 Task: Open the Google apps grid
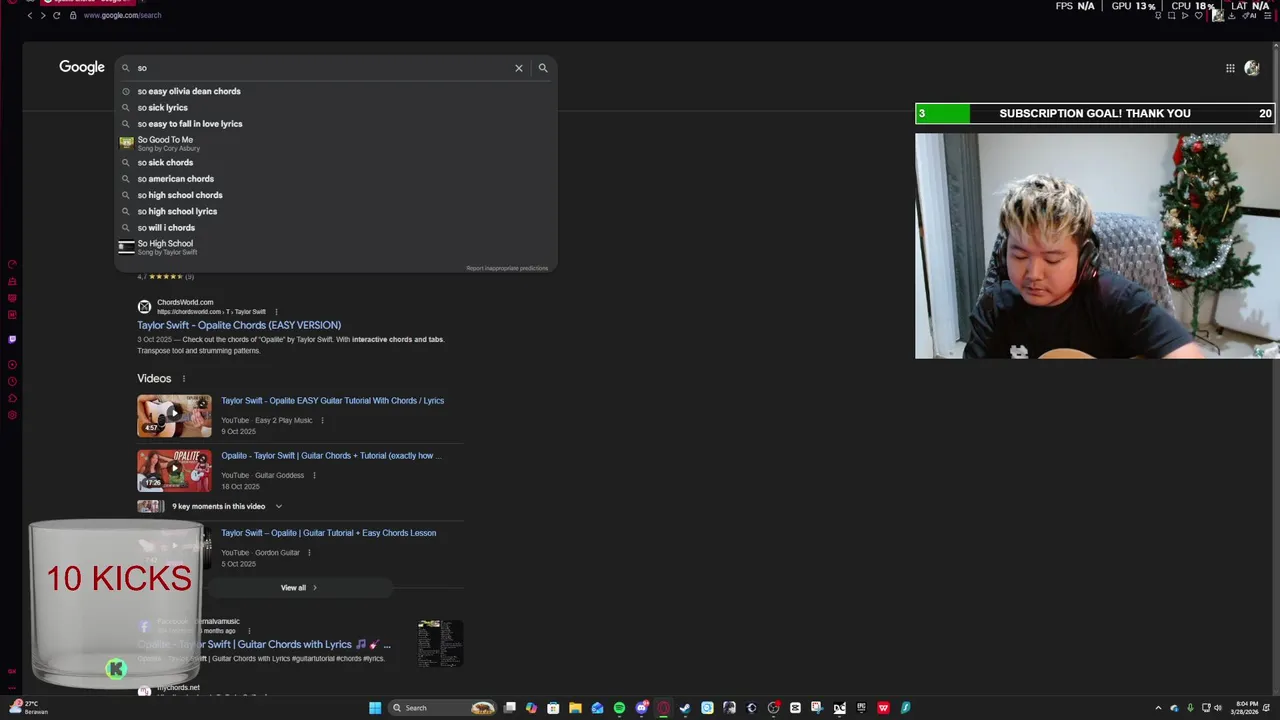point(1230,68)
